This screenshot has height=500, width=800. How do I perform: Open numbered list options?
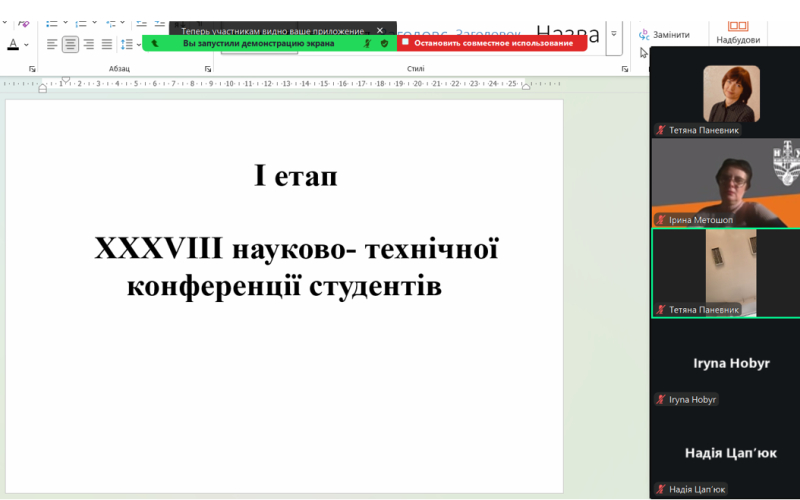(x=95, y=21)
